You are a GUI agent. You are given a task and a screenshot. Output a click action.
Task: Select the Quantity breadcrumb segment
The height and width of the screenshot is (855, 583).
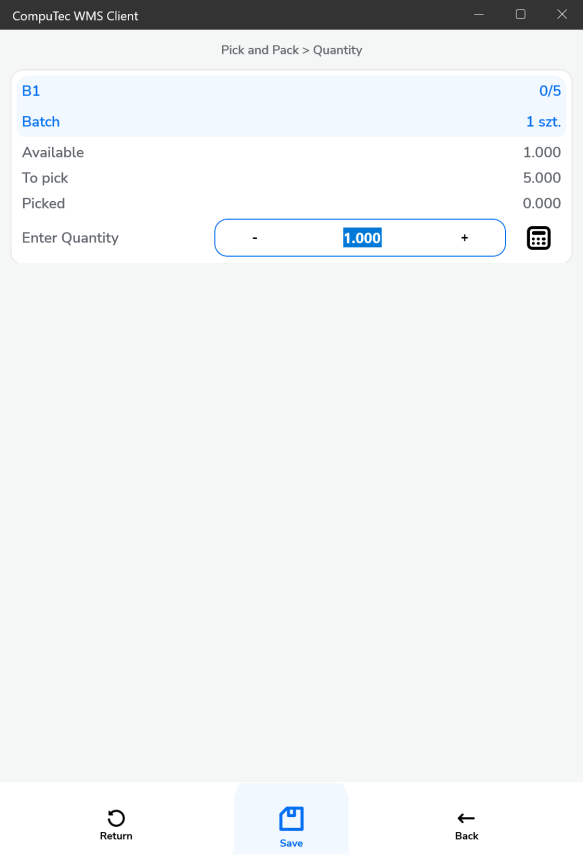point(338,50)
